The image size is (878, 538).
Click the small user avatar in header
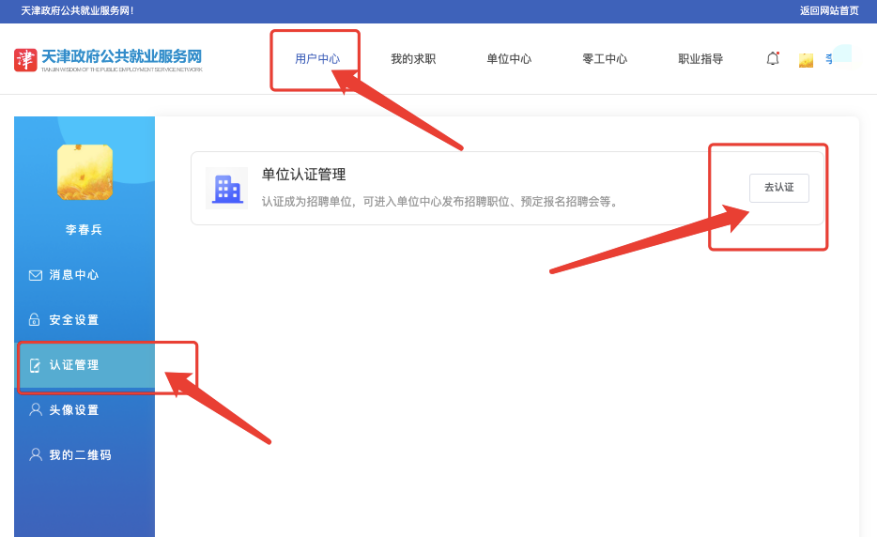click(x=806, y=60)
